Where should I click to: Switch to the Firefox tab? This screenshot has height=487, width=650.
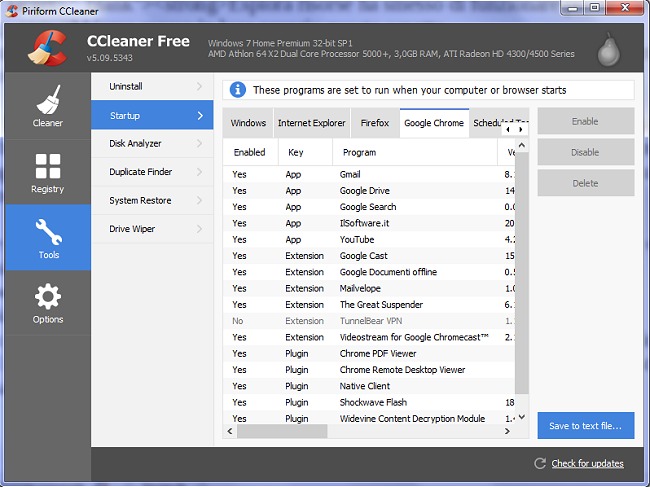[x=375, y=123]
